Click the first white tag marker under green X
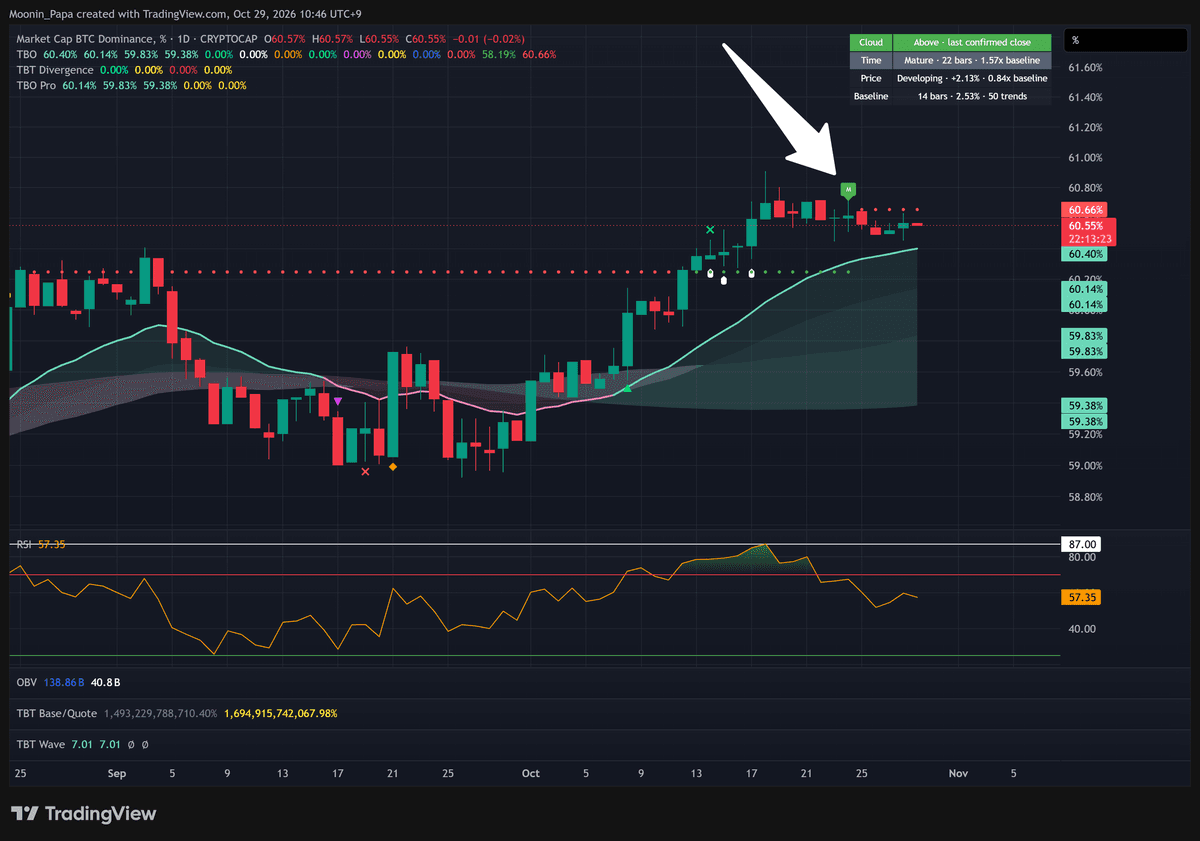 (710, 273)
